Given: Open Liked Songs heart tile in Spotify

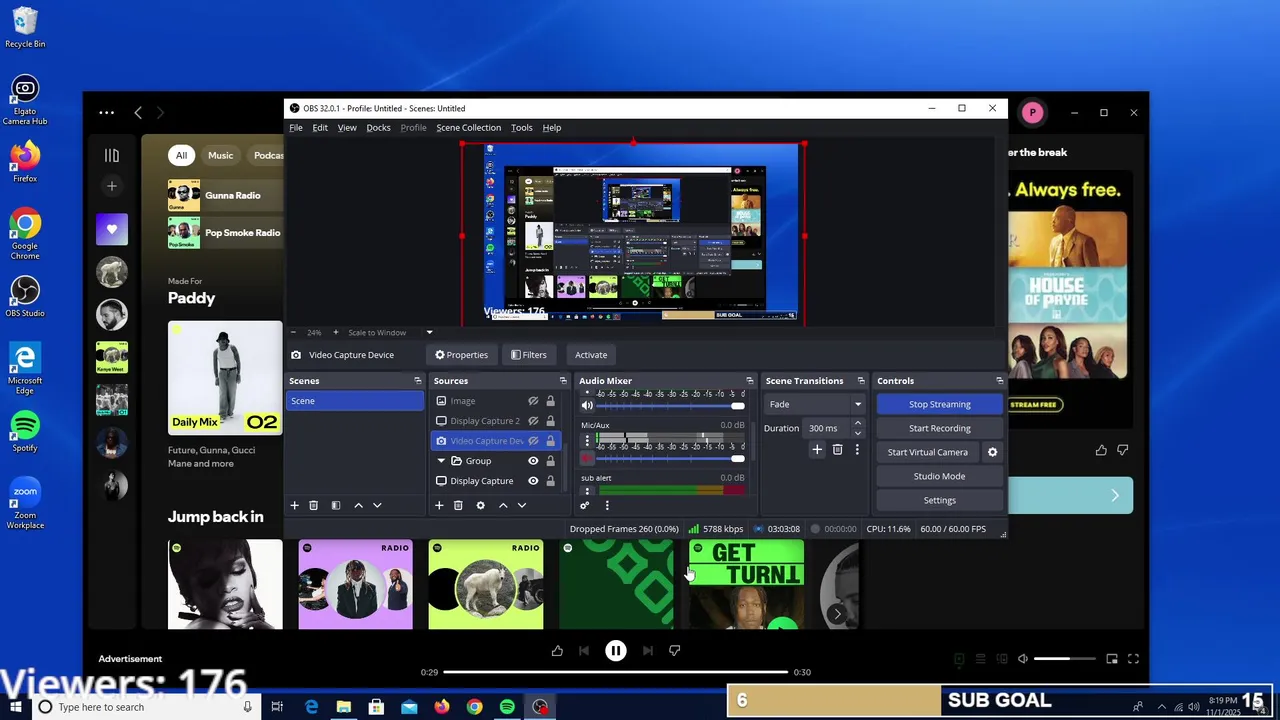Looking at the screenshot, I should point(112,229).
